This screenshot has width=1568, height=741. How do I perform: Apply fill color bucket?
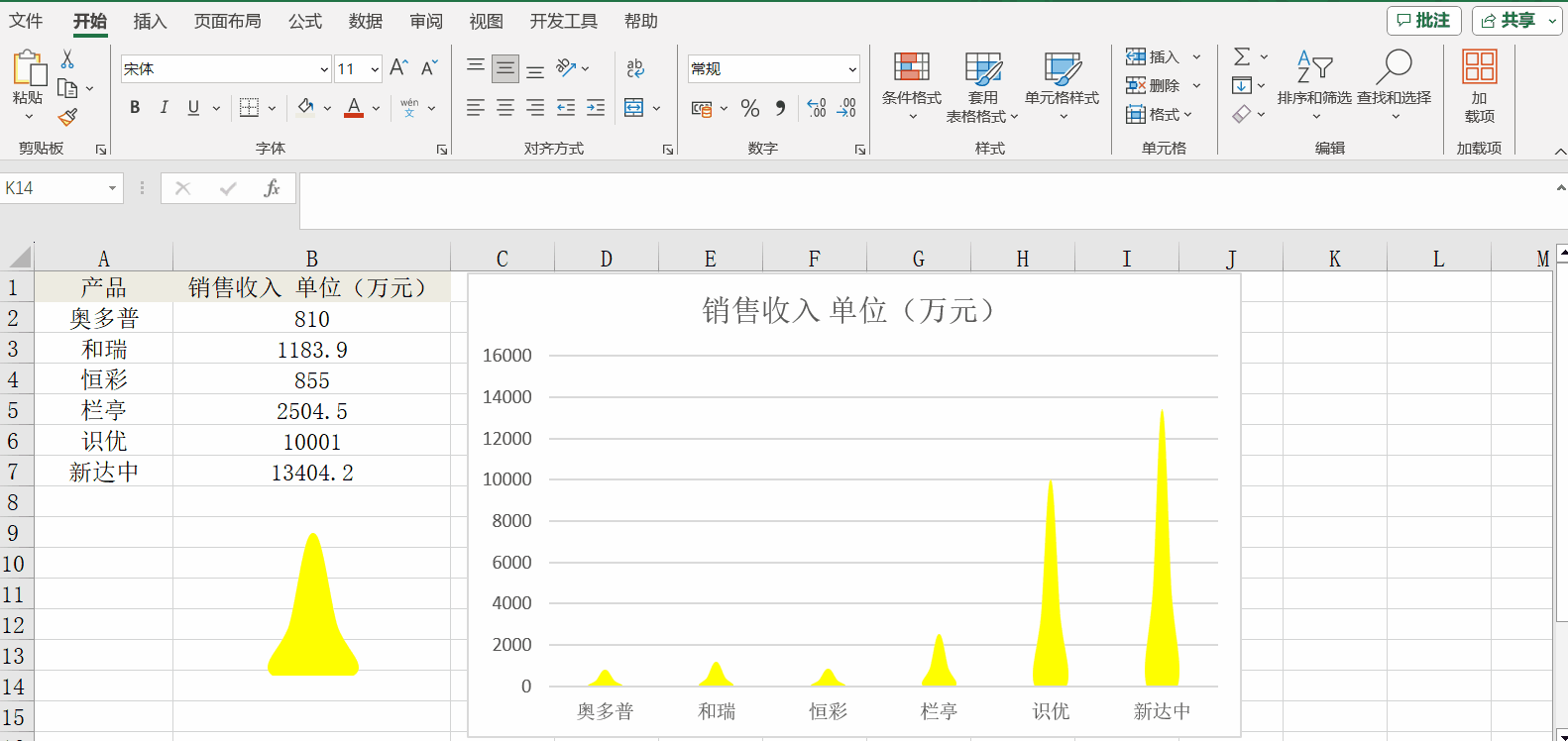306,107
